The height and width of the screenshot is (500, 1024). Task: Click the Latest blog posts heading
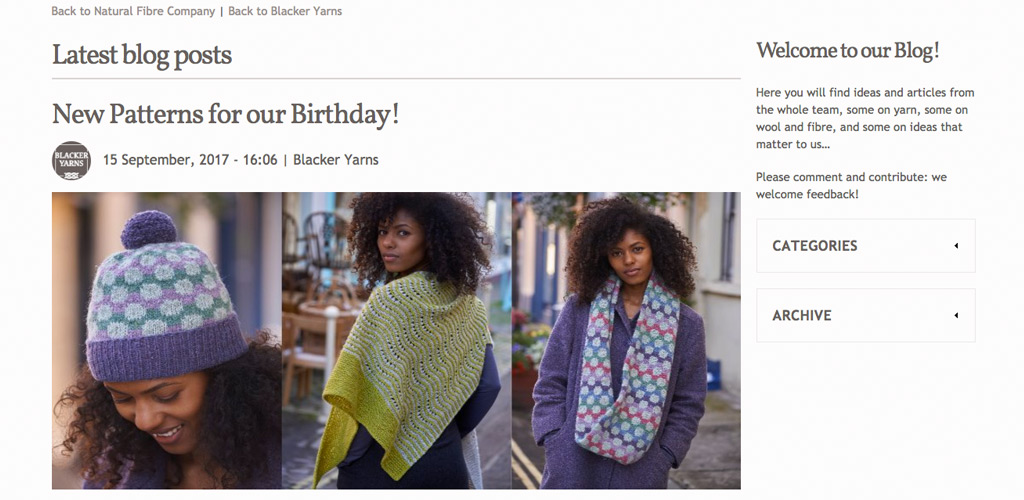tap(142, 55)
